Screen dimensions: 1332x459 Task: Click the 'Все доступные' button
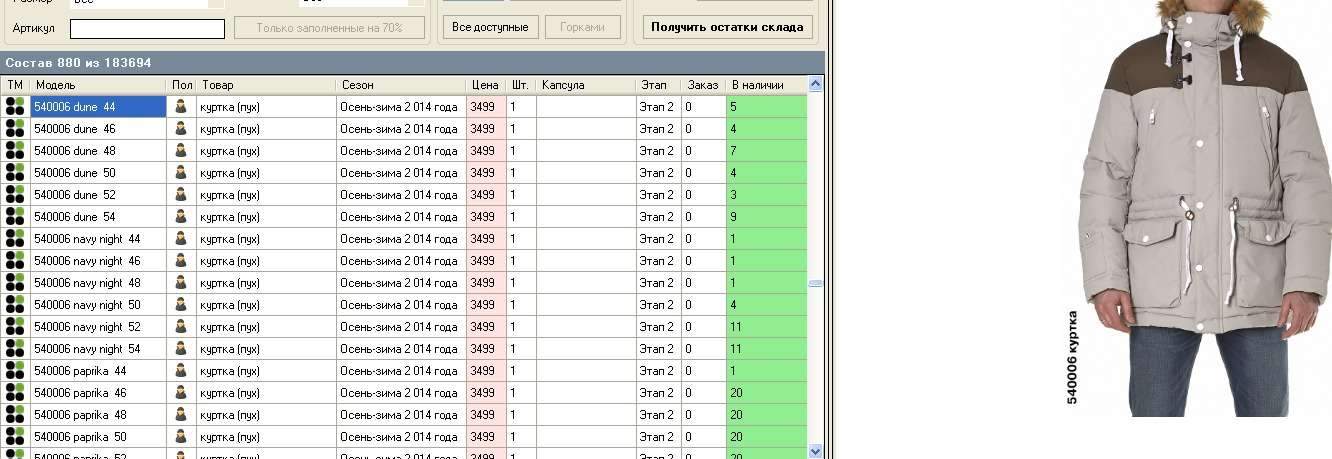point(490,27)
